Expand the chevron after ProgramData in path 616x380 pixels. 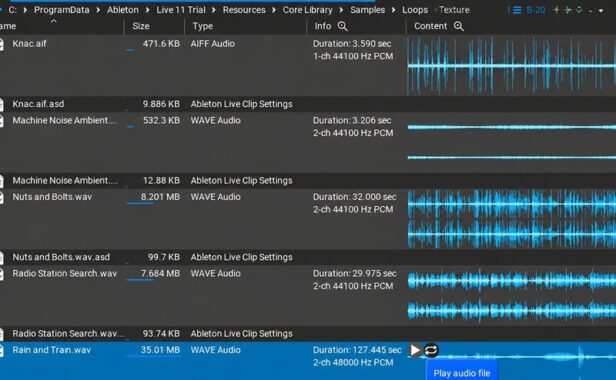tap(98, 10)
